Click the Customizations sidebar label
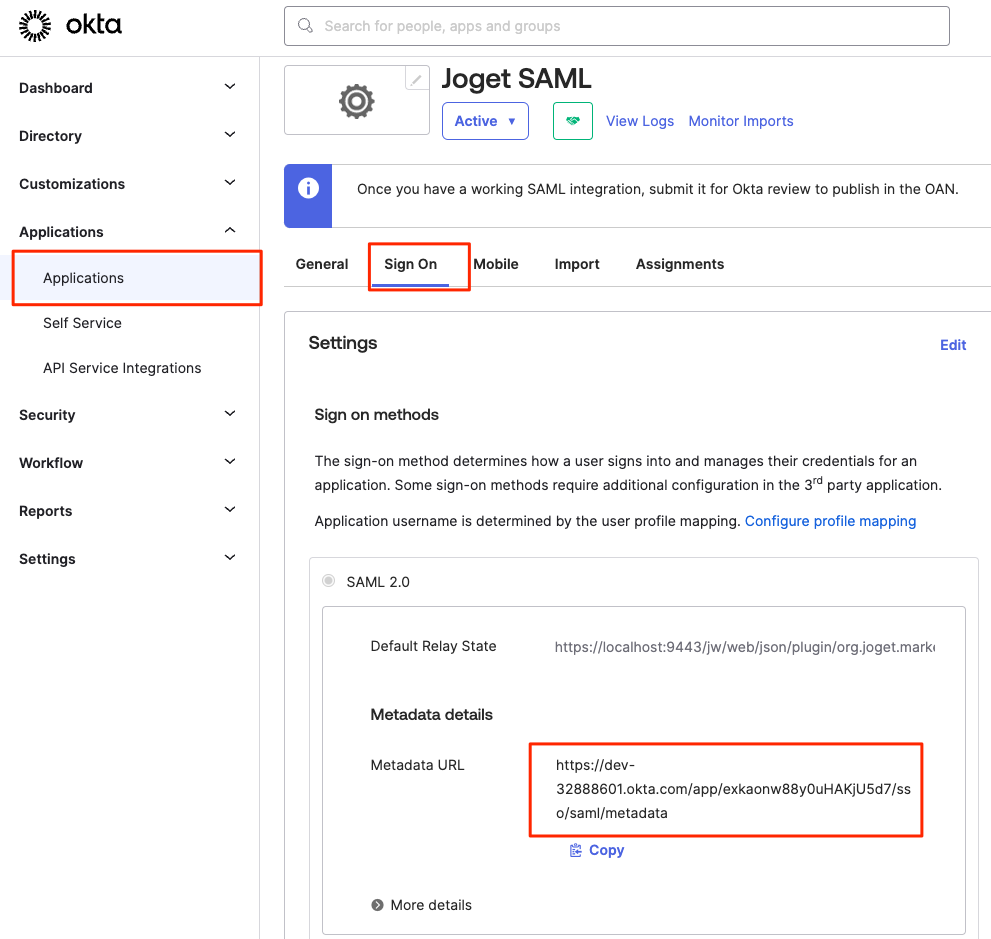991x939 pixels. [x=72, y=184]
